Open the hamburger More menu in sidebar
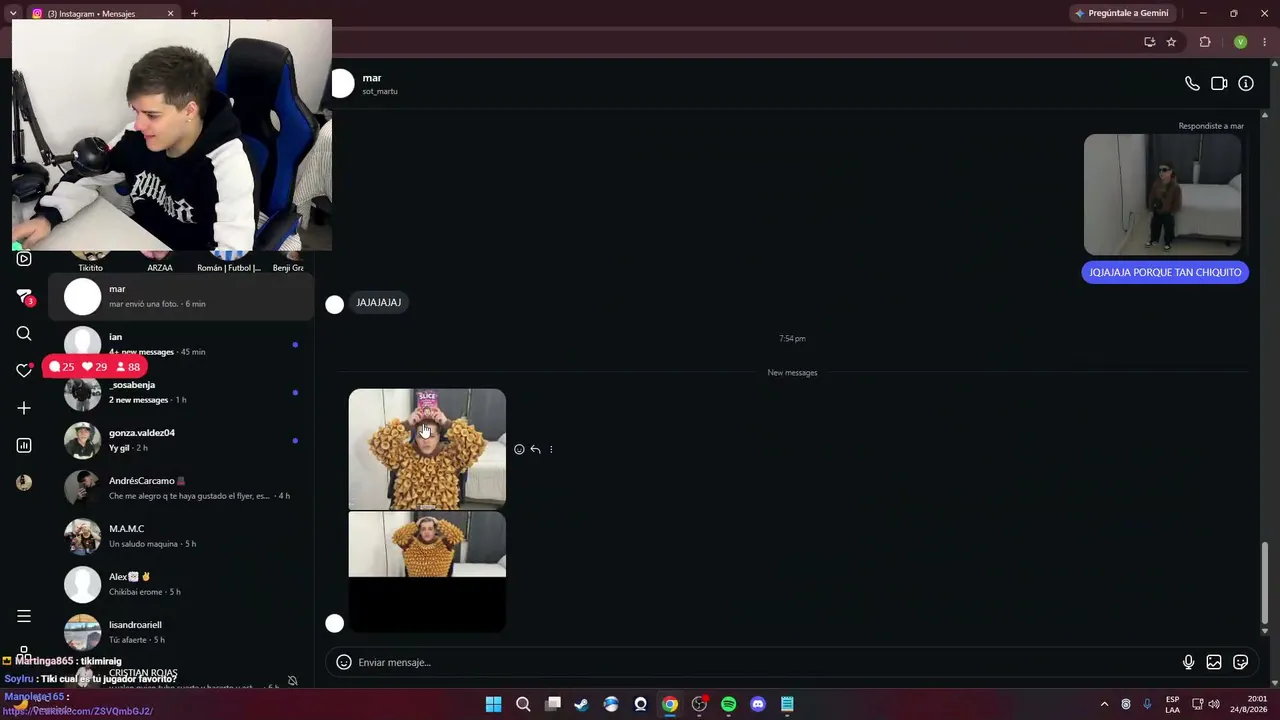This screenshot has width=1280, height=720. tap(24, 616)
